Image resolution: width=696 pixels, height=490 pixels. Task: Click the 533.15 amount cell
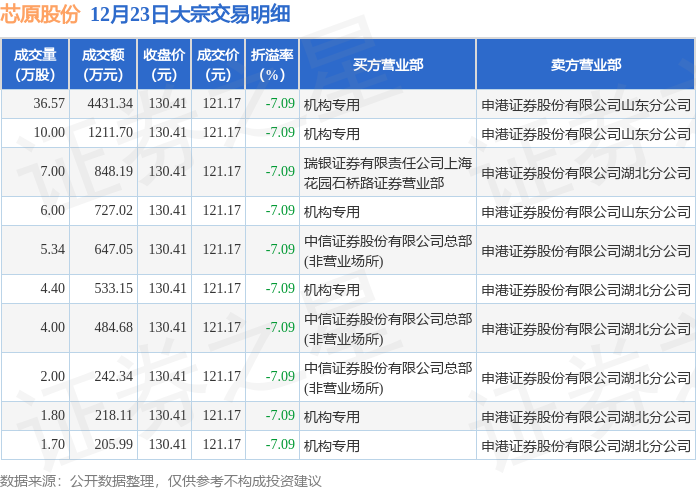pos(113,288)
